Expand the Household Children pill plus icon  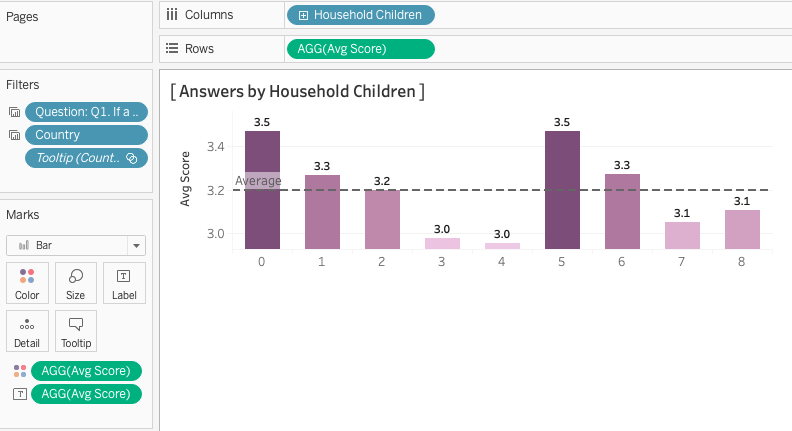click(303, 15)
